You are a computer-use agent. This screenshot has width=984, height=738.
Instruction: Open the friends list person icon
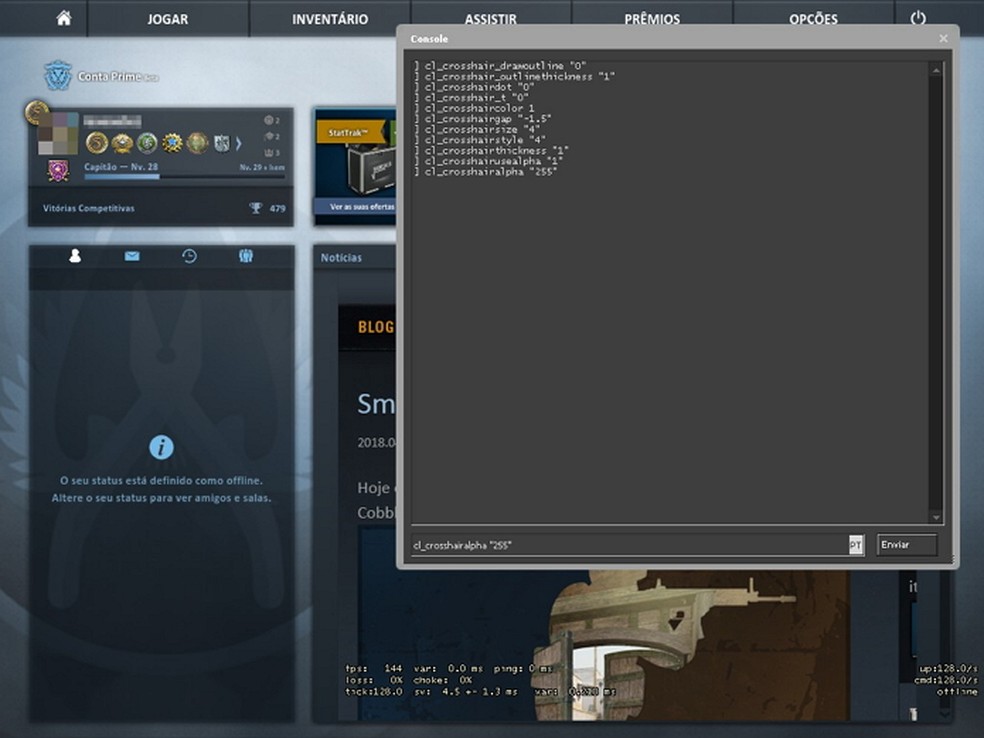[x=74, y=256]
